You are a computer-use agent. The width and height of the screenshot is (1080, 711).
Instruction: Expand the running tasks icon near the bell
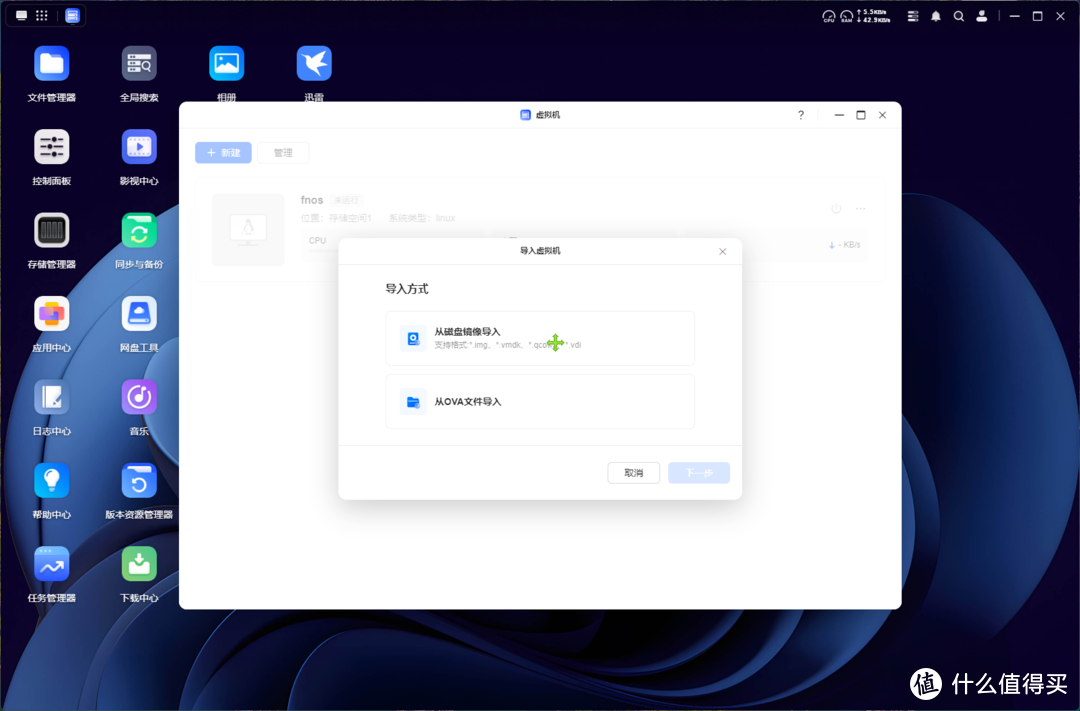pyautogui.click(x=912, y=16)
